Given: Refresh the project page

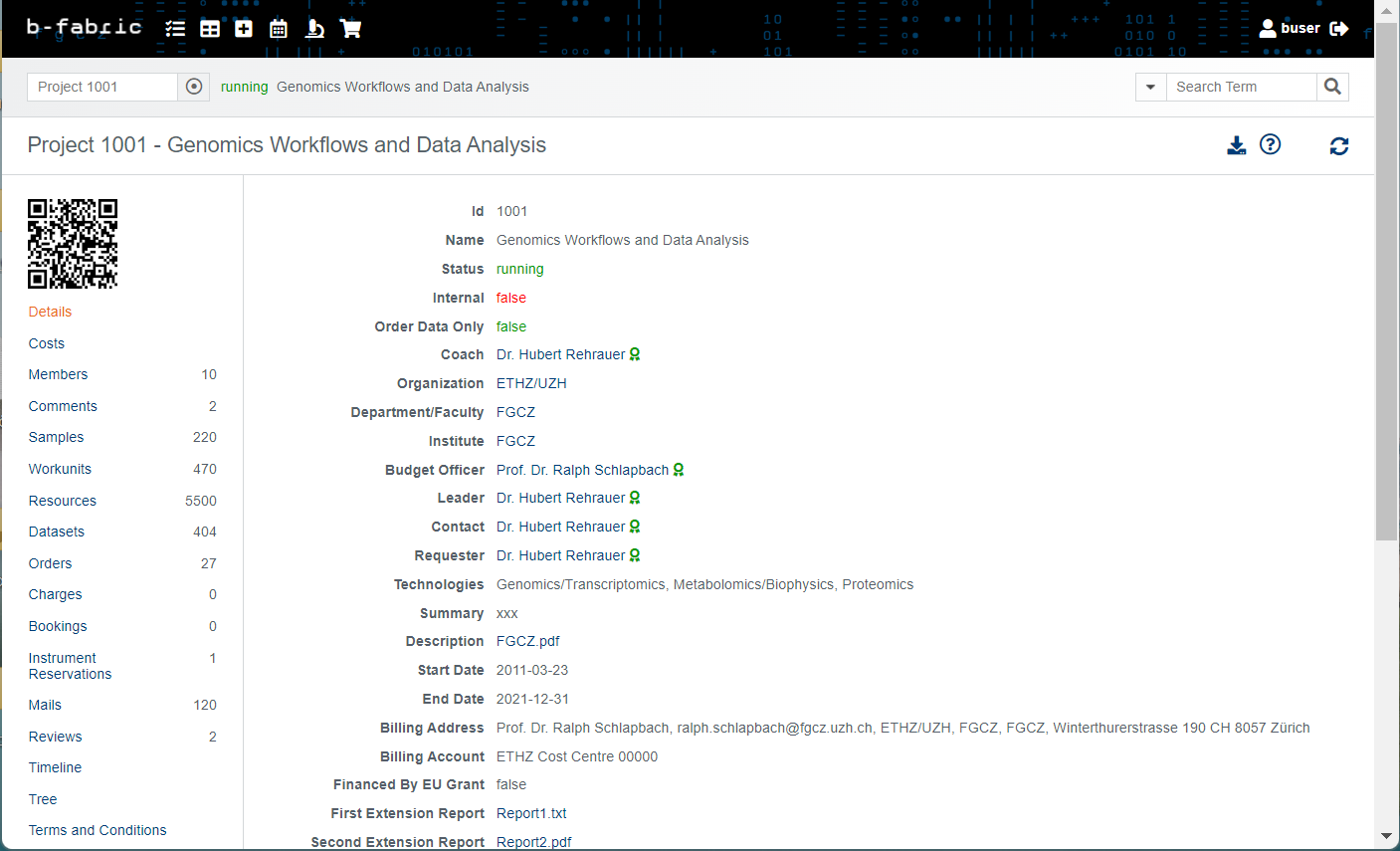Looking at the screenshot, I should [x=1339, y=146].
